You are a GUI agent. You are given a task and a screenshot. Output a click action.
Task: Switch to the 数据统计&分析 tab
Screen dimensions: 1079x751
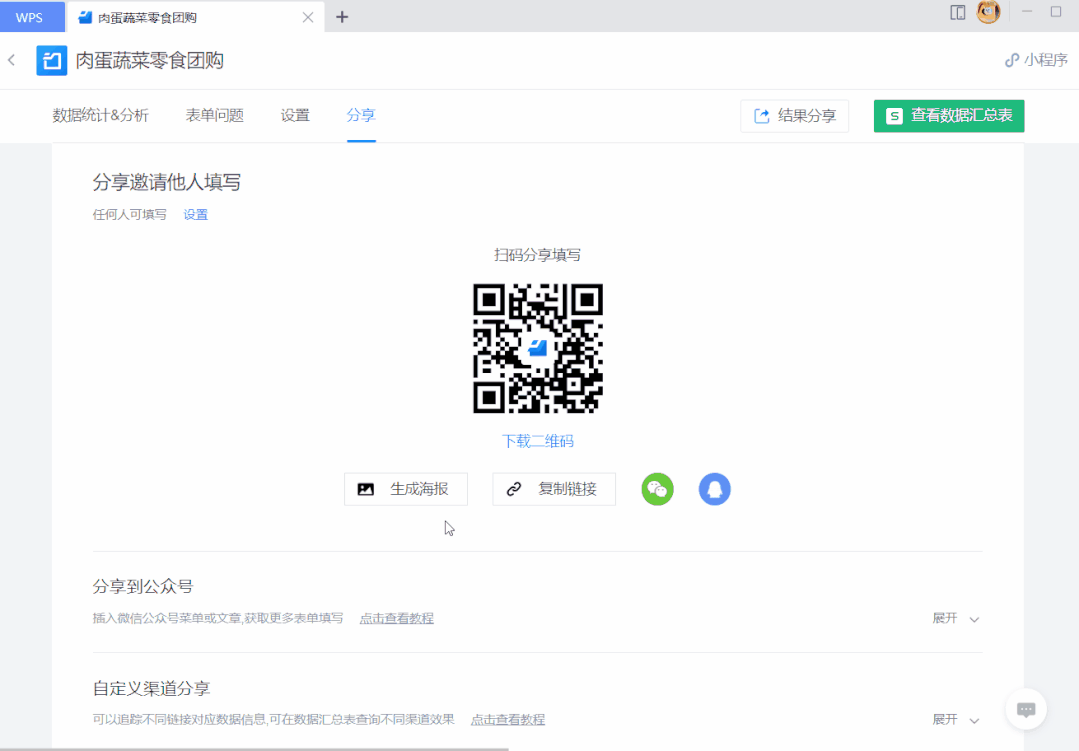click(99, 115)
